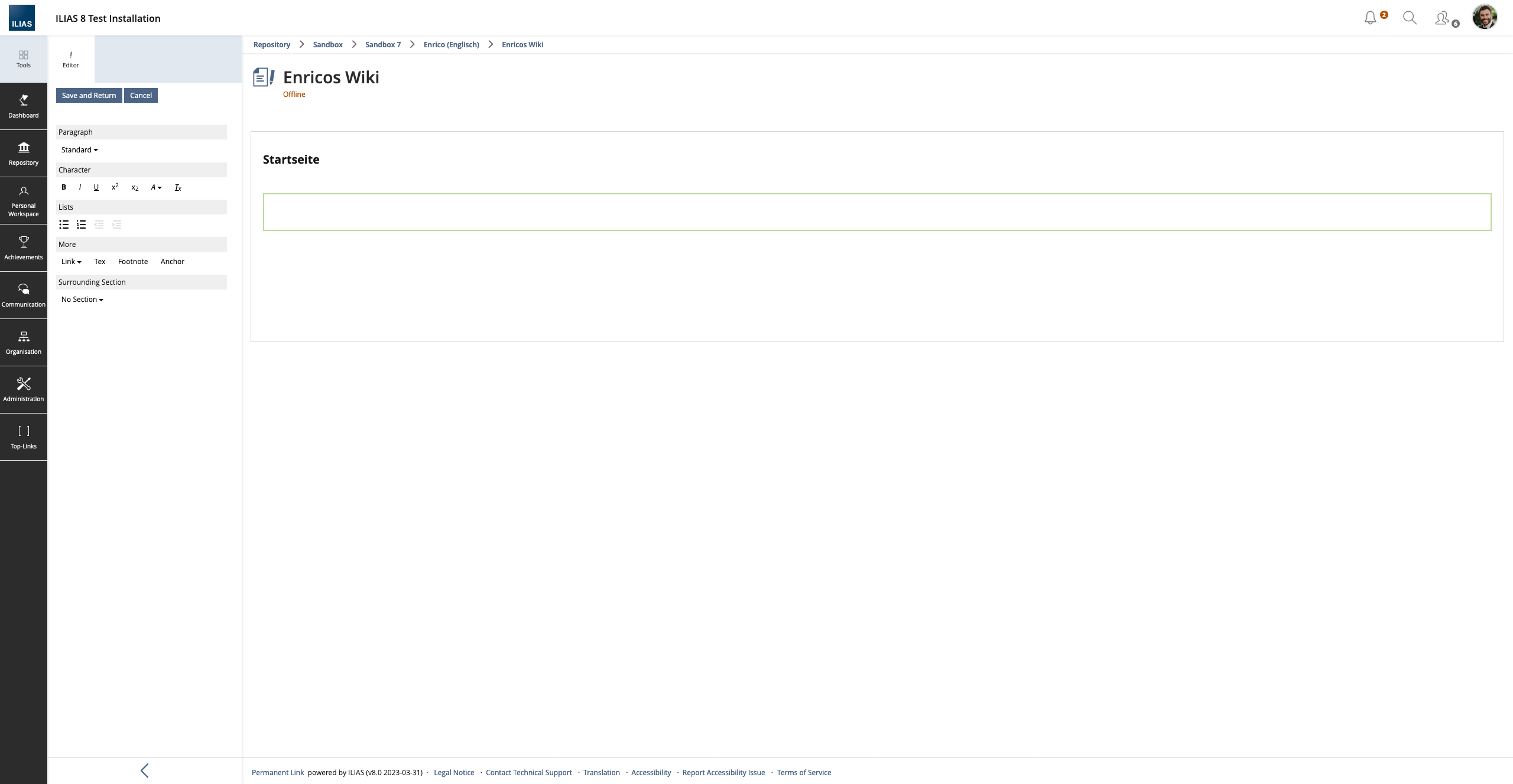Click inside the empty paragraph text field
The height and width of the screenshot is (784, 1513).
click(877, 212)
